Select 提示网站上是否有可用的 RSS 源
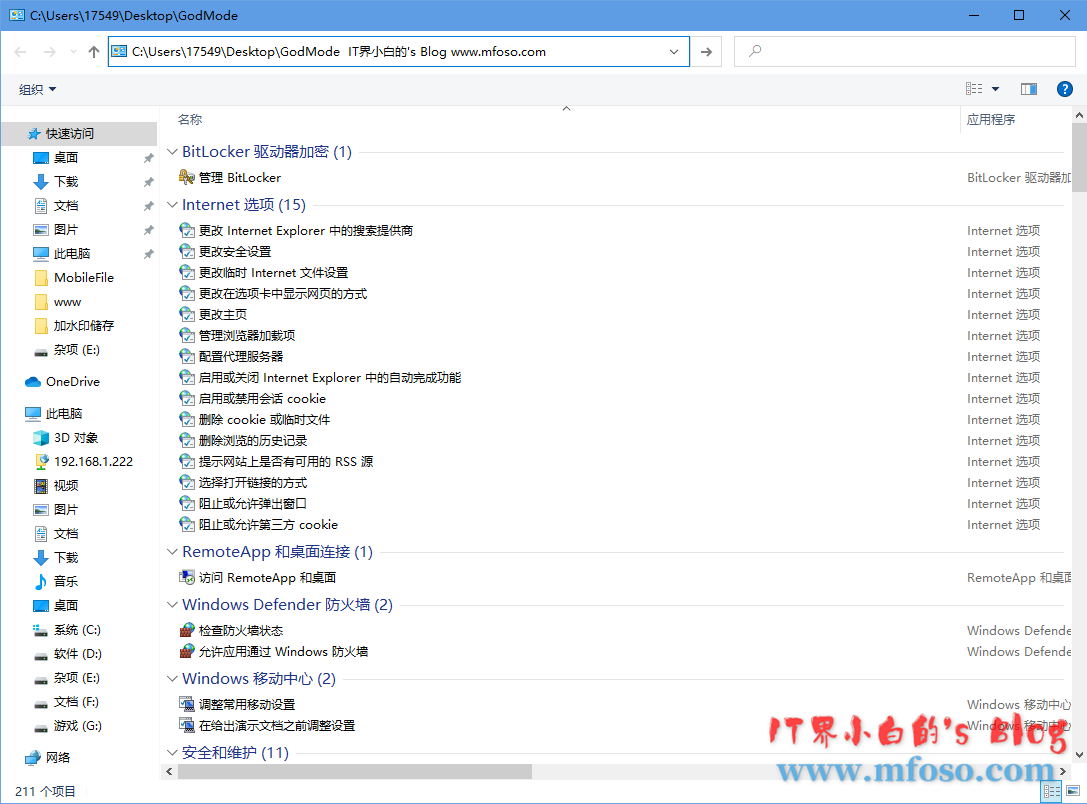This screenshot has width=1087, height=804. [286, 462]
